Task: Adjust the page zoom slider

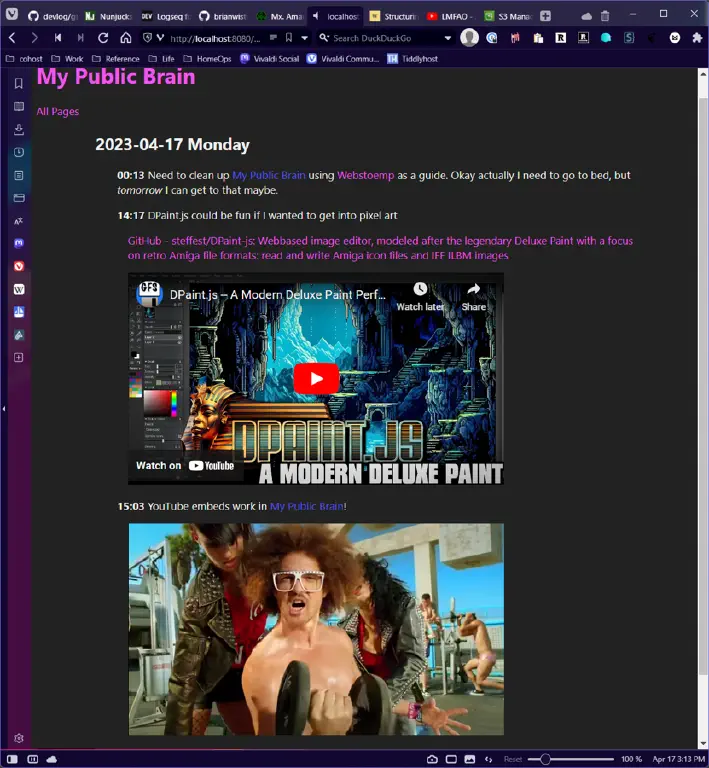Action: (x=570, y=759)
